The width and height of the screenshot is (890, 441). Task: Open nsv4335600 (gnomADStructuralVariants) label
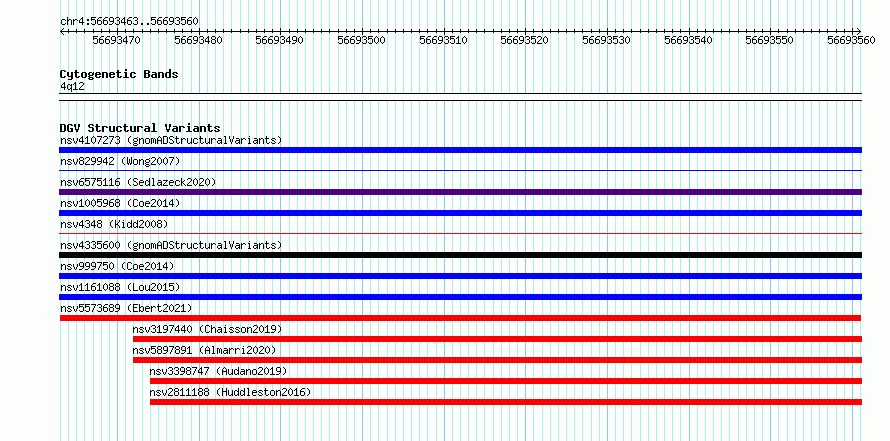coord(171,245)
